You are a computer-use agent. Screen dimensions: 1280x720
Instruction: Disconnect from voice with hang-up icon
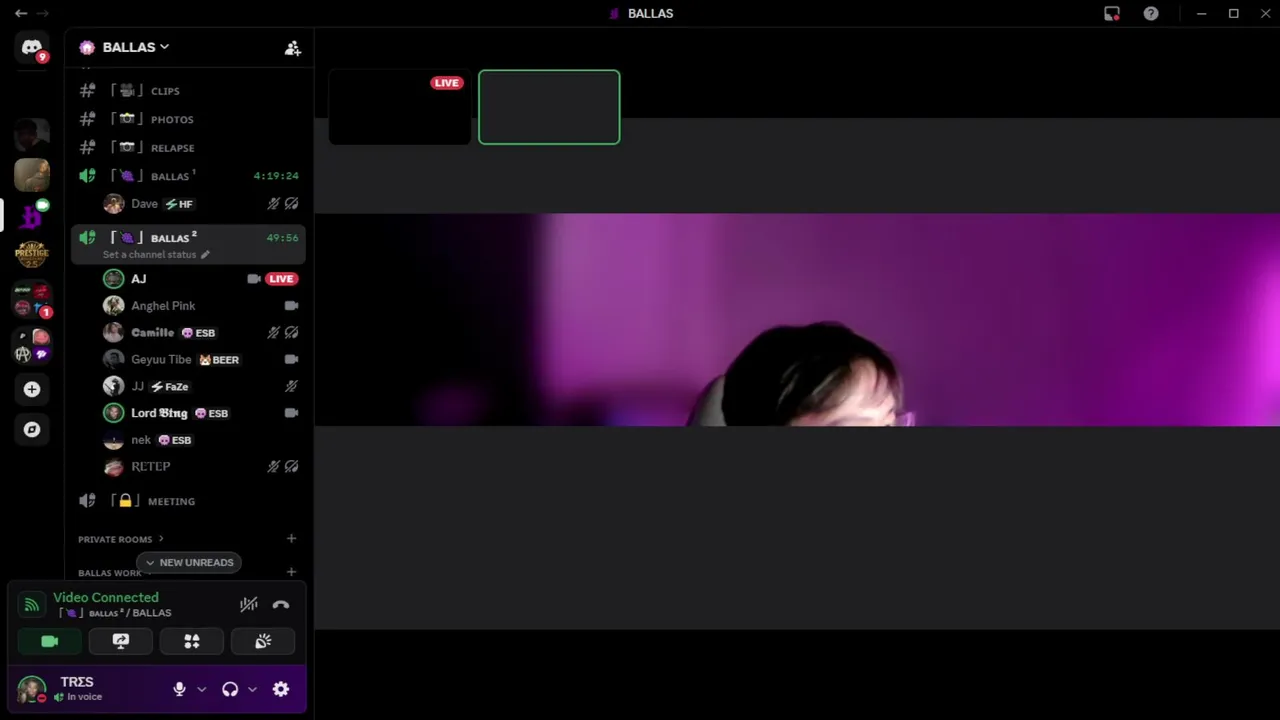(x=281, y=605)
